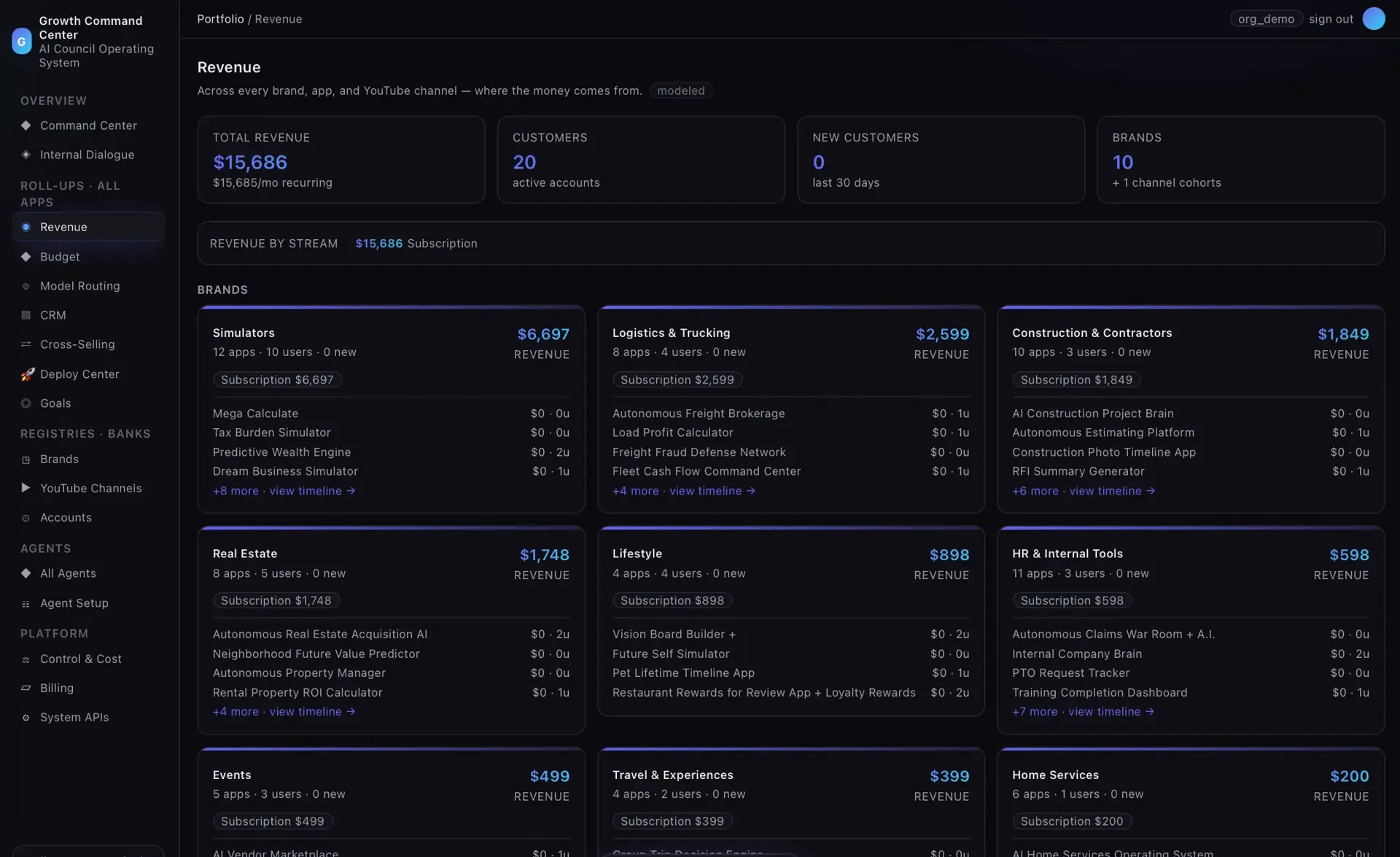Click the Goals target icon
Viewport: 1400px width, 857px height.
tap(26, 403)
